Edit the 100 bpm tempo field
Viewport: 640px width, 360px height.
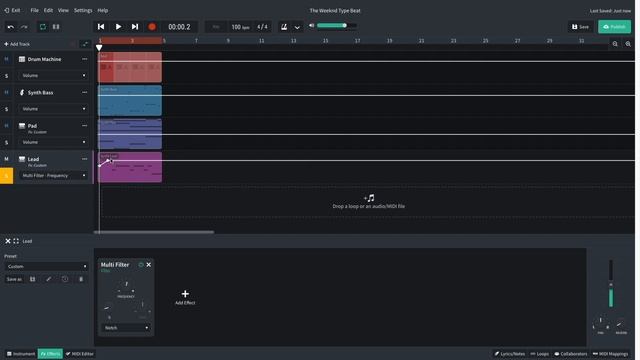tap(240, 27)
